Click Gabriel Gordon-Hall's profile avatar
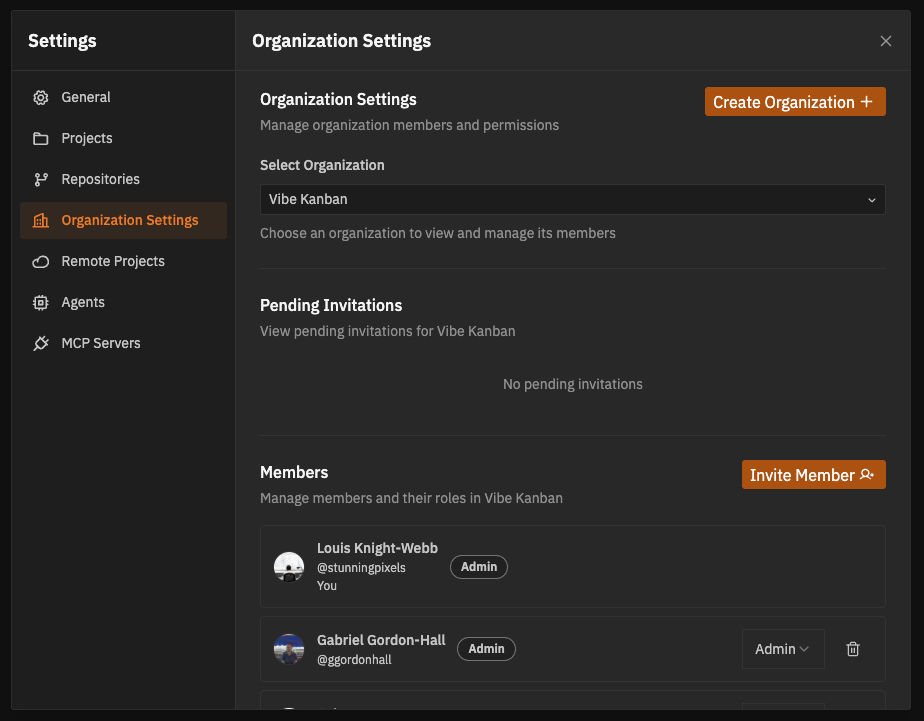This screenshot has width=924, height=721. point(289,649)
